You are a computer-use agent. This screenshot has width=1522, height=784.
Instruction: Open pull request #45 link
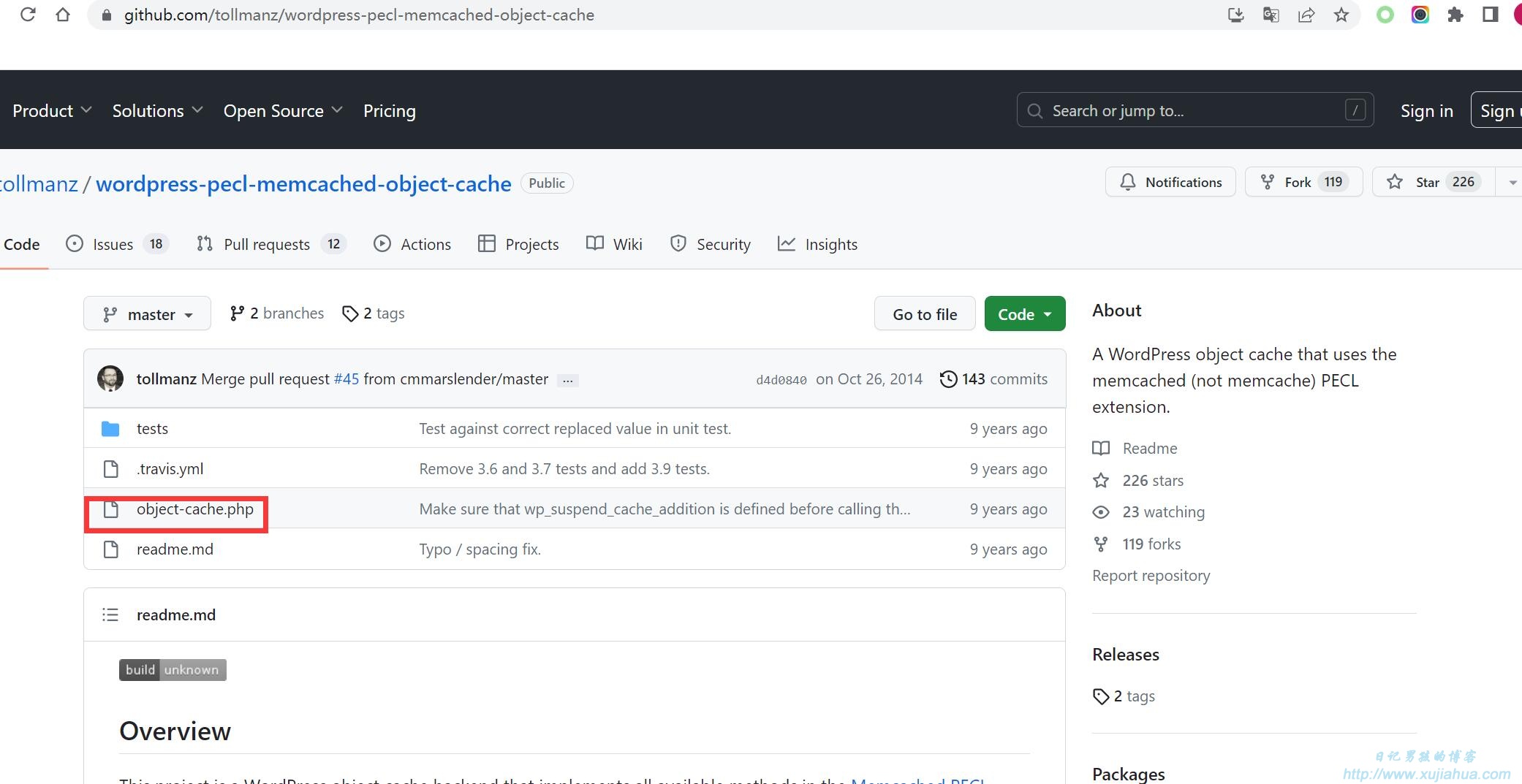[x=347, y=379]
